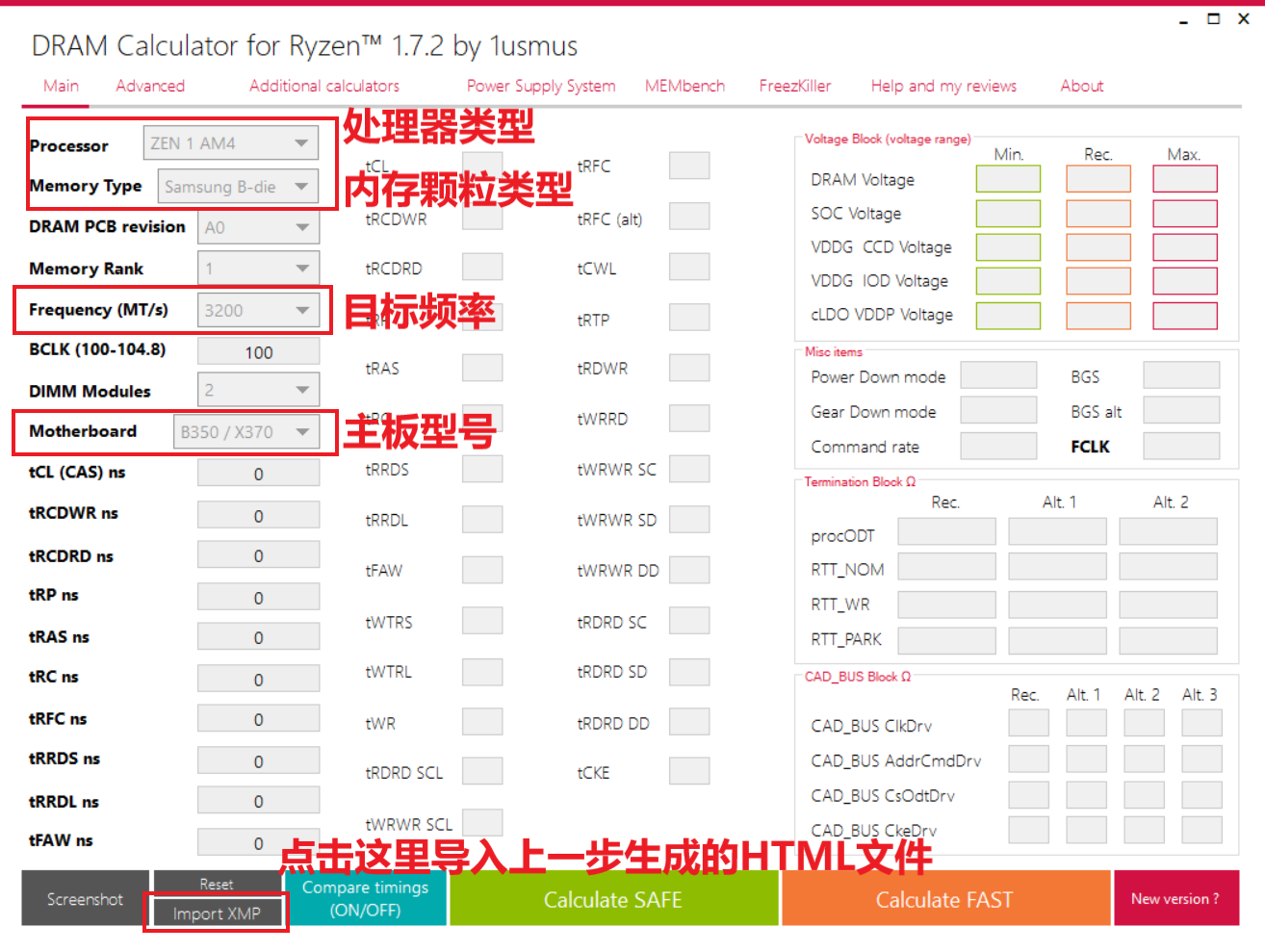Click the tRDRD SCL output box

point(482,771)
